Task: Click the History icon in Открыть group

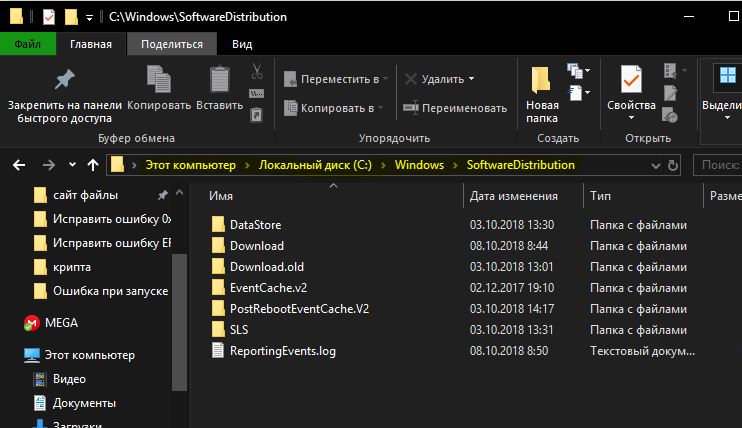Action: pyautogui.click(x=670, y=115)
